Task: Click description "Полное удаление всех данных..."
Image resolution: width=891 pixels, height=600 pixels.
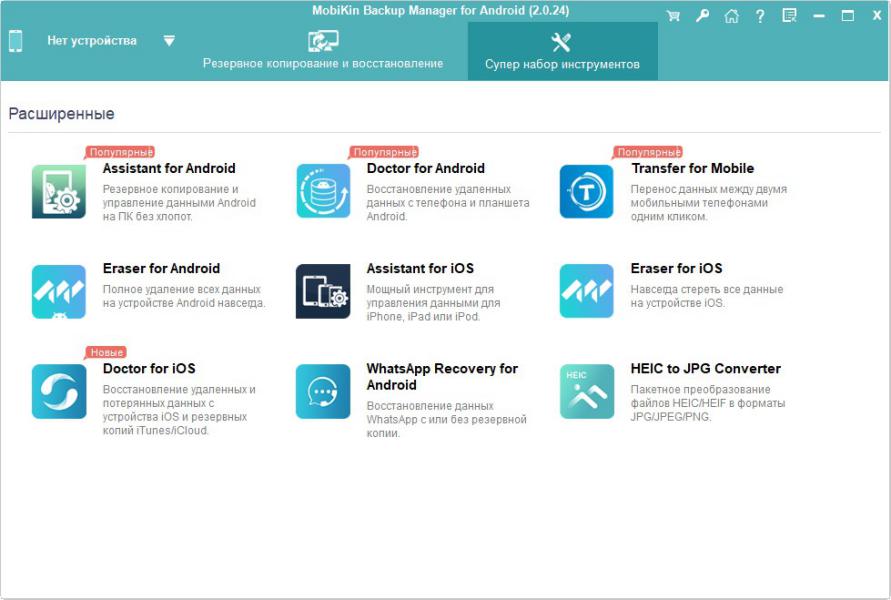Action: click(184, 296)
